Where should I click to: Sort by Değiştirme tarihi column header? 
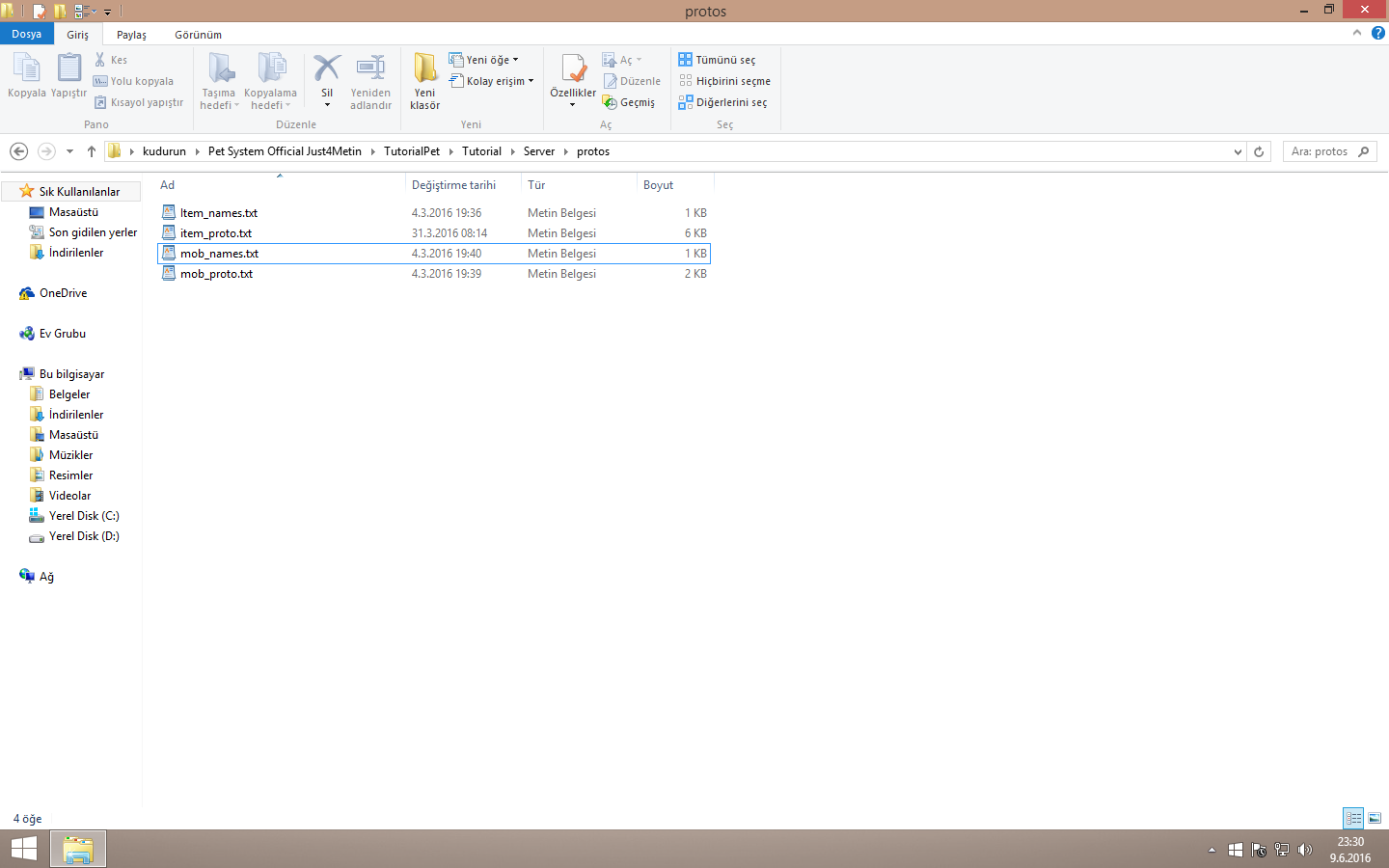click(463, 185)
